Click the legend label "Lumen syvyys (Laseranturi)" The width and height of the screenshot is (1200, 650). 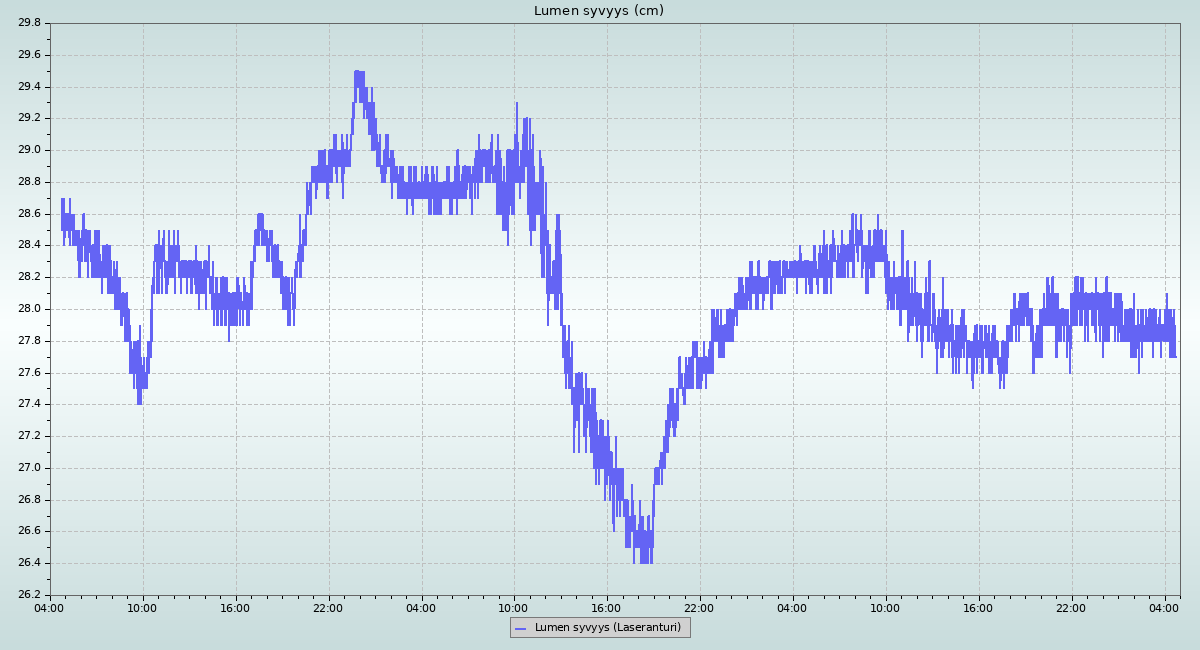click(607, 627)
